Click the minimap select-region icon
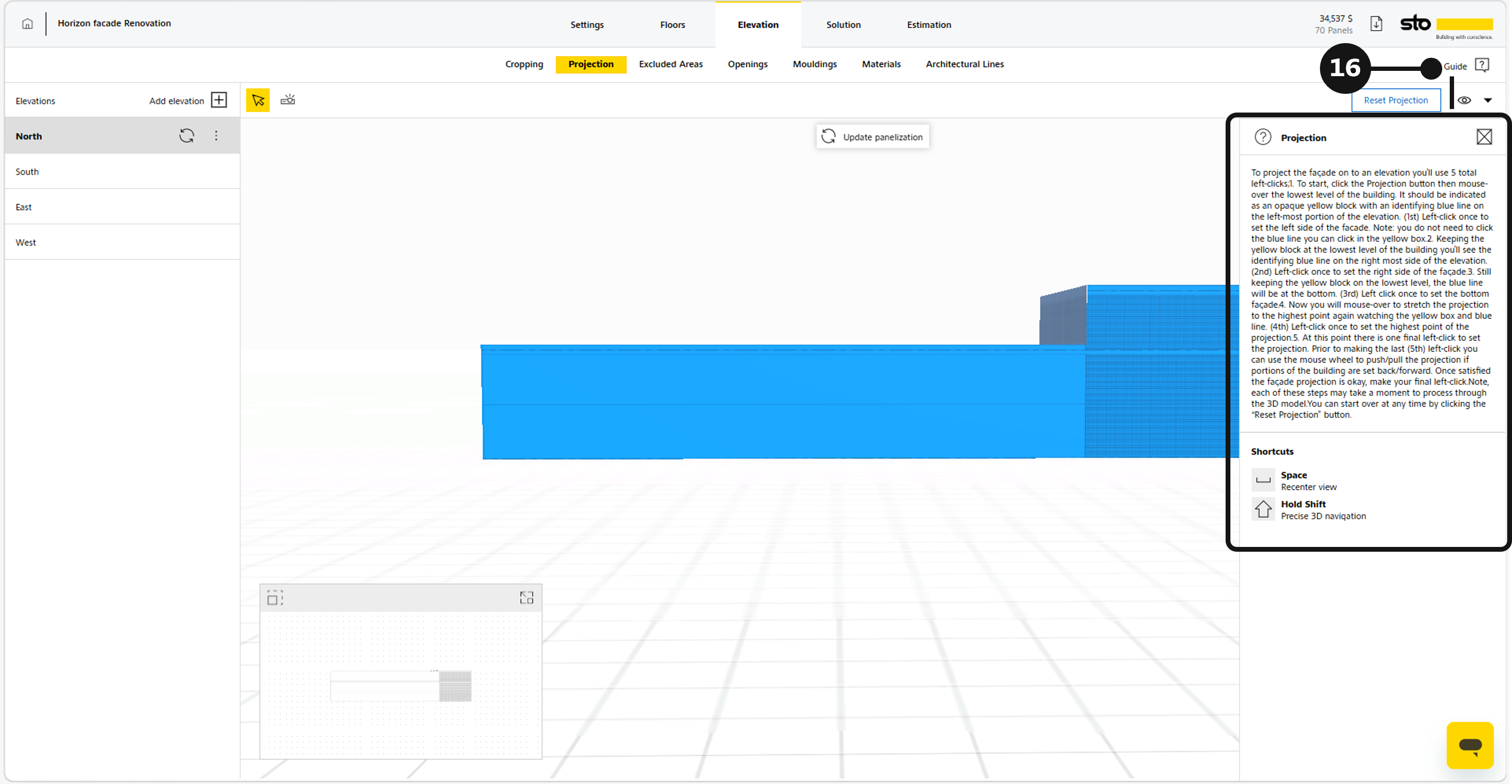1512x784 pixels. (275, 598)
